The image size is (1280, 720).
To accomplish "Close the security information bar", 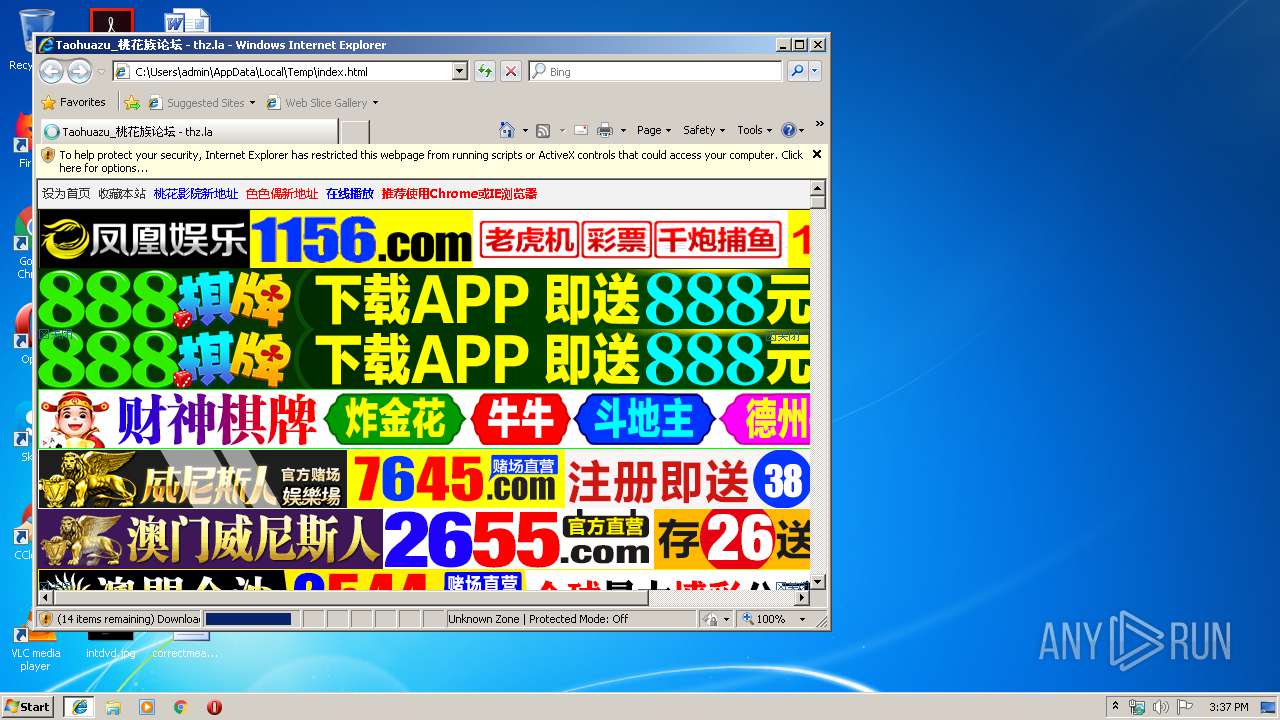I will coord(817,154).
